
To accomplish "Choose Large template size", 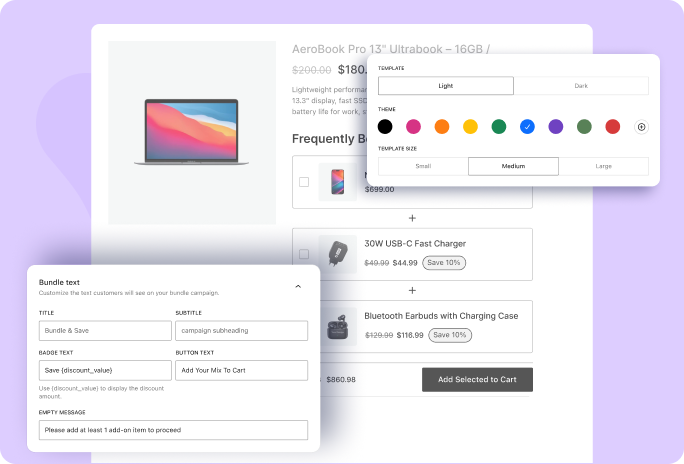I will pos(604,166).
